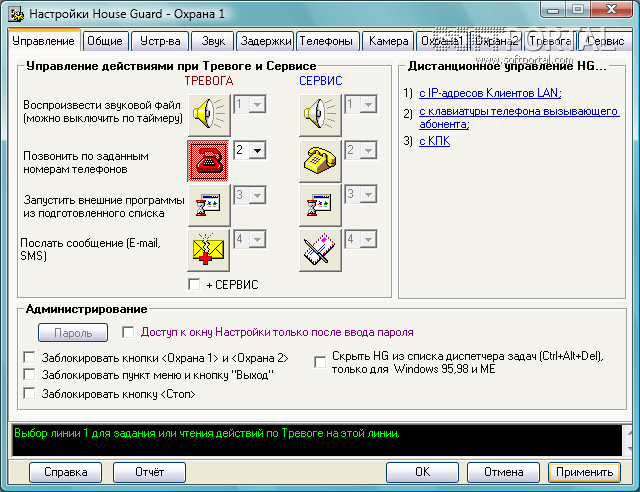Apply settings with the Применить button

tap(584, 472)
